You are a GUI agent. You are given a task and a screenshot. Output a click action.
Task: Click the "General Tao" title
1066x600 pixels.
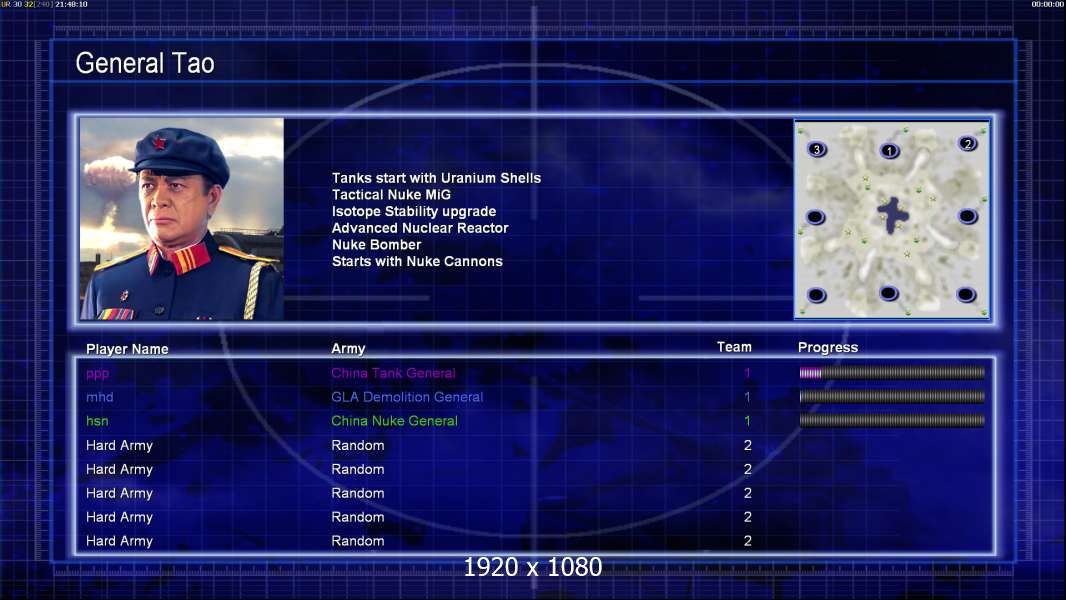[x=145, y=63]
